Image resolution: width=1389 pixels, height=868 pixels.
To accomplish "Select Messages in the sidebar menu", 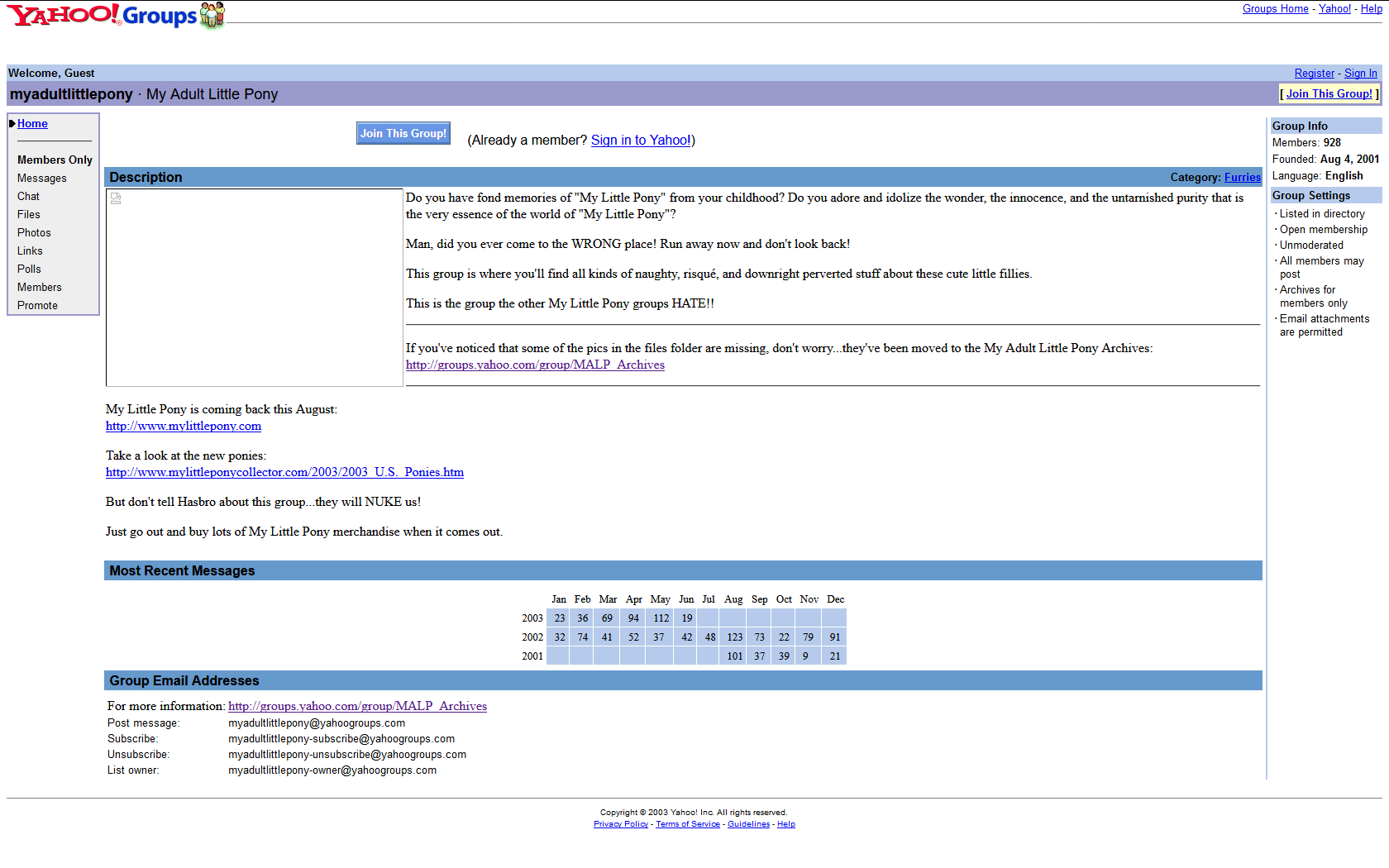I will (x=42, y=179).
